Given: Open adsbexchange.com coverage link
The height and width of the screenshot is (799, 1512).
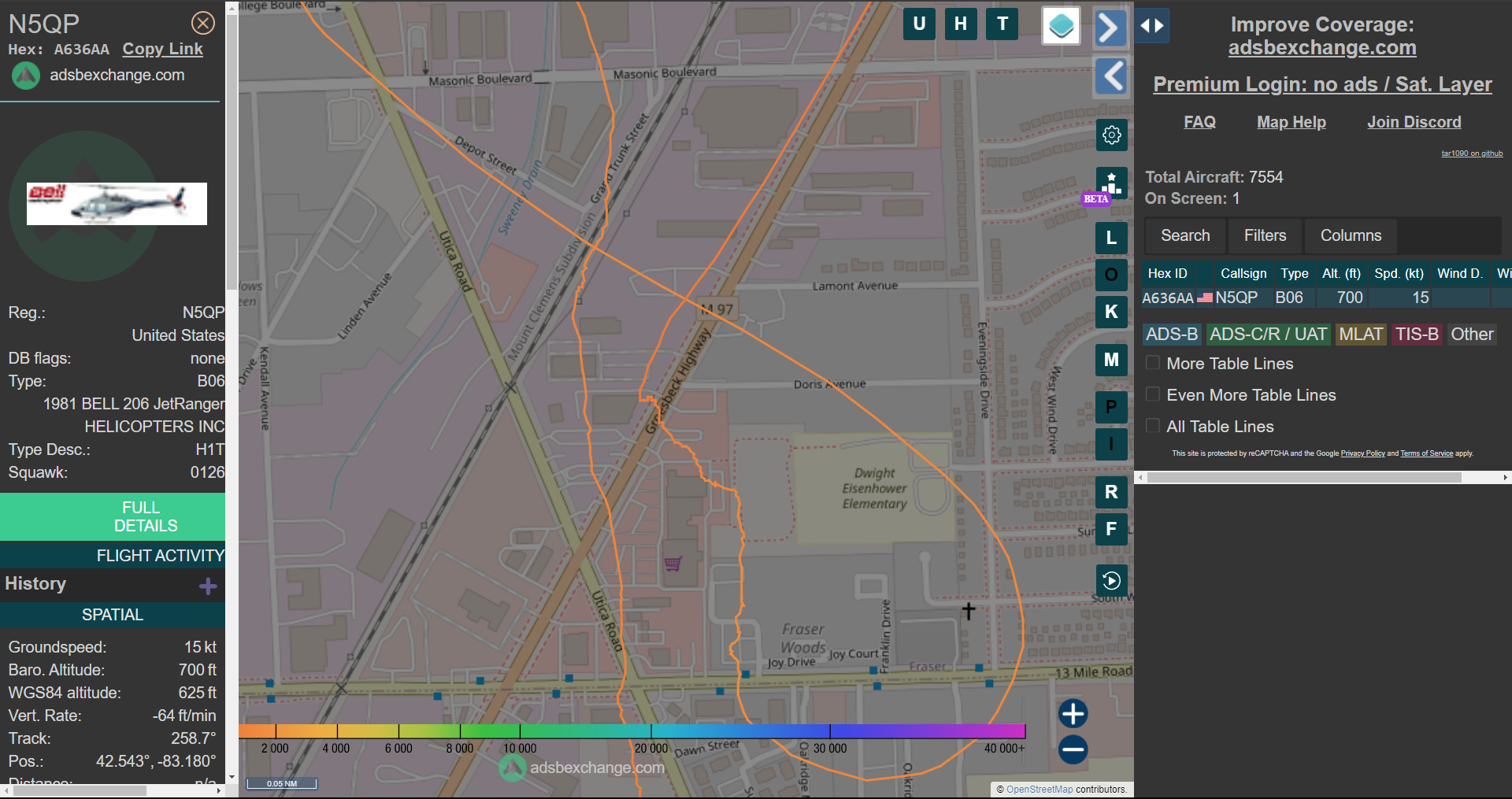Looking at the screenshot, I should click(x=1322, y=48).
